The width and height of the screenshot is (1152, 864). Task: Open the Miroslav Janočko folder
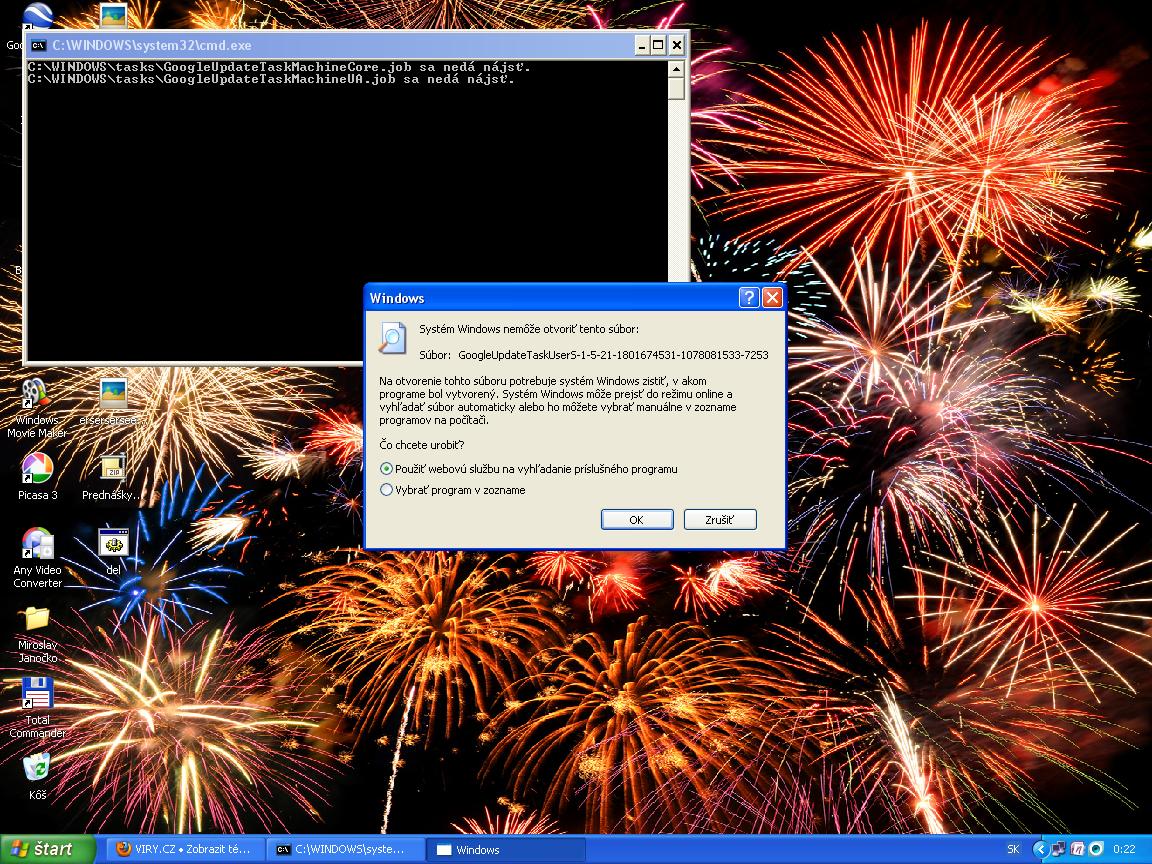tap(37, 619)
